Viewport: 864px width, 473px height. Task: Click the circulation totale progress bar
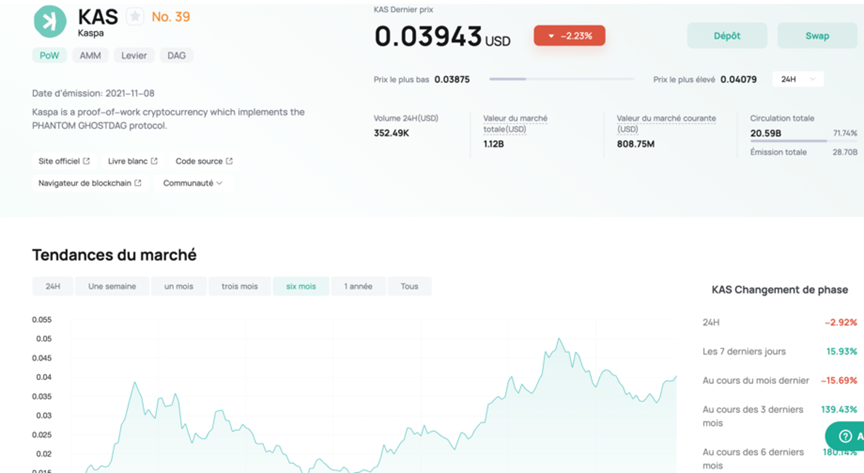tap(803, 141)
